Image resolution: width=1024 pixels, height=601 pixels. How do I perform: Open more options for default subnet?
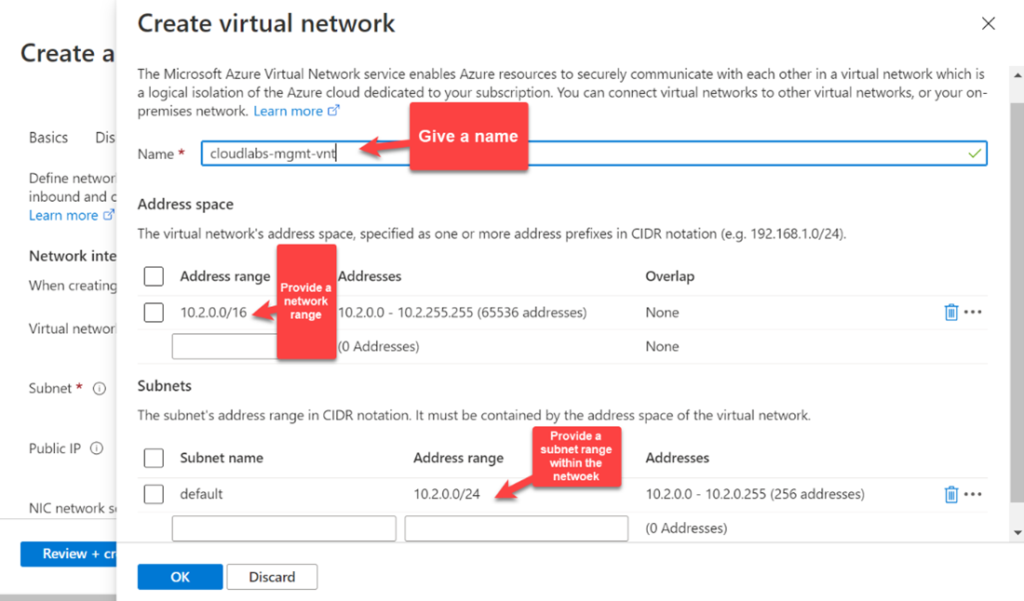pyautogui.click(x=973, y=494)
